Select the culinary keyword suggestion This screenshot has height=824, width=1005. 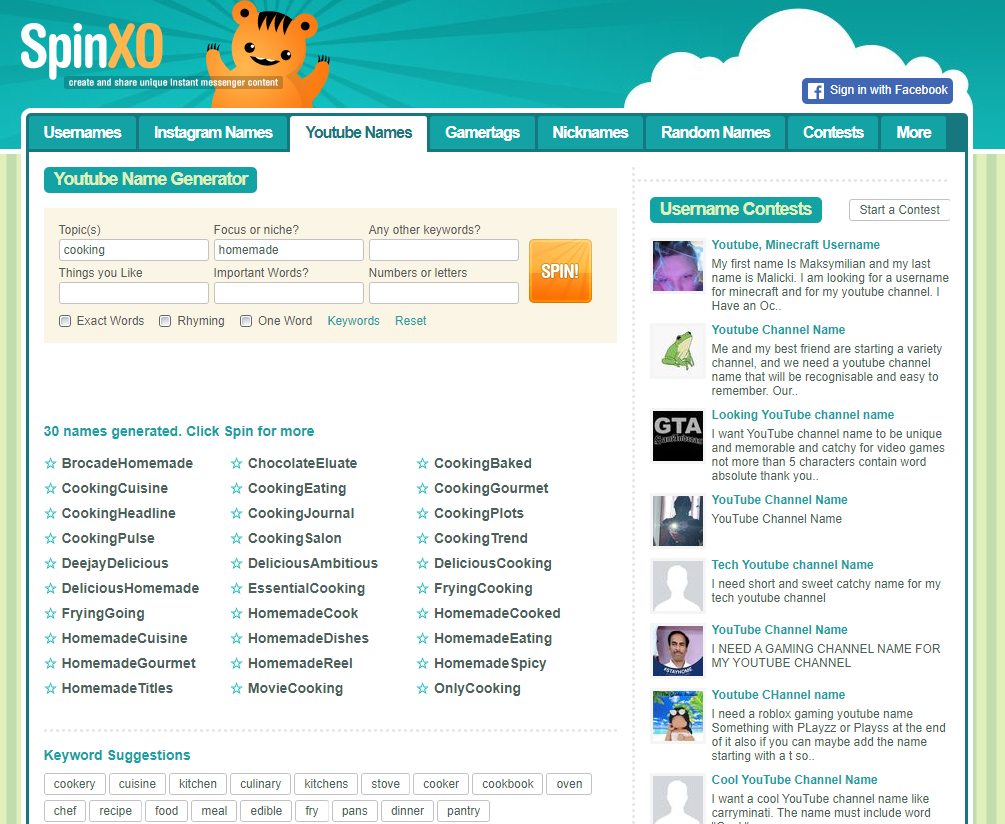(x=260, y=784)
